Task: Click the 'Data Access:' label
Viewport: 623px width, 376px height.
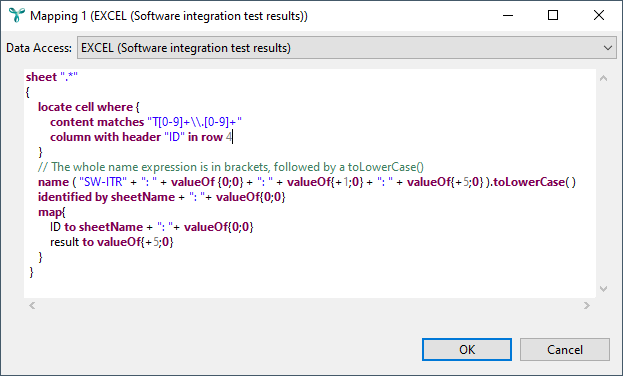Action: [39, 48]
